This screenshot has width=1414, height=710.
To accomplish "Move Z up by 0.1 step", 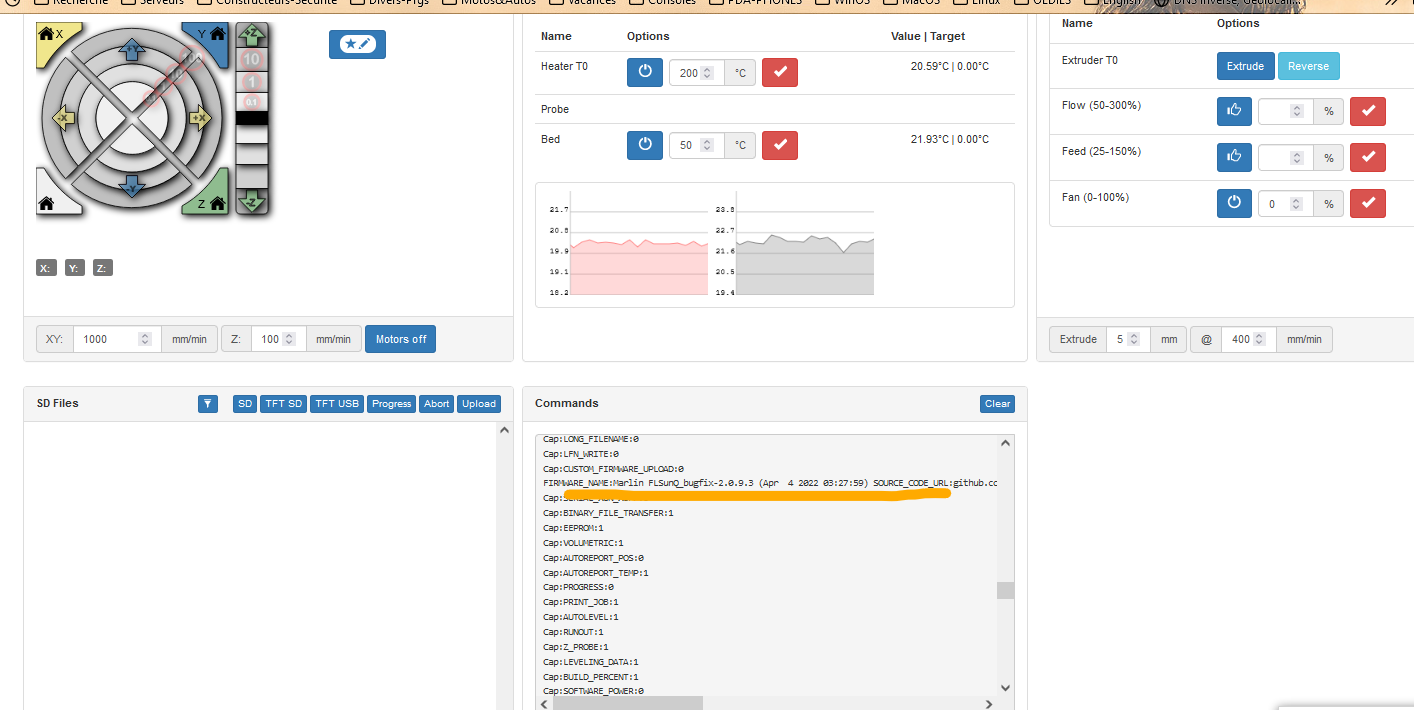I will (x=252, y=101).
